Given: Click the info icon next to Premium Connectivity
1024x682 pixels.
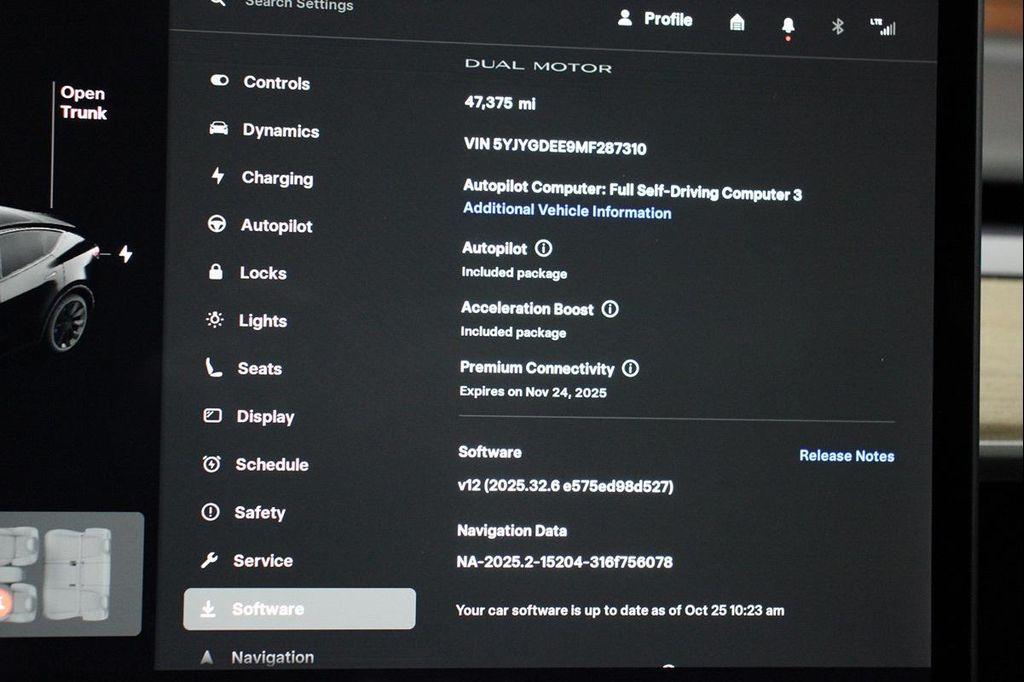Looking at the screenshot, I should 630,368.
